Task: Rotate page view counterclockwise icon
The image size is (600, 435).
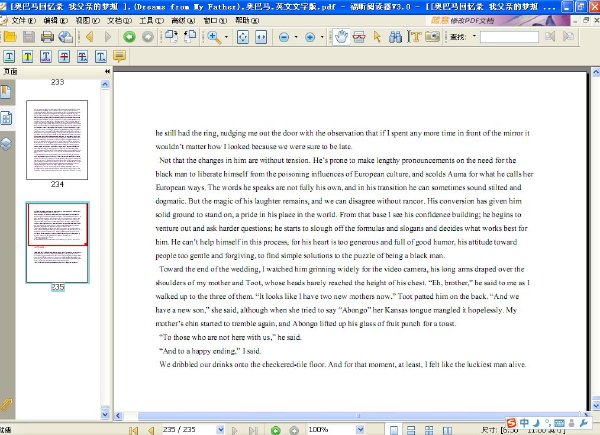Action: (190, 37)
